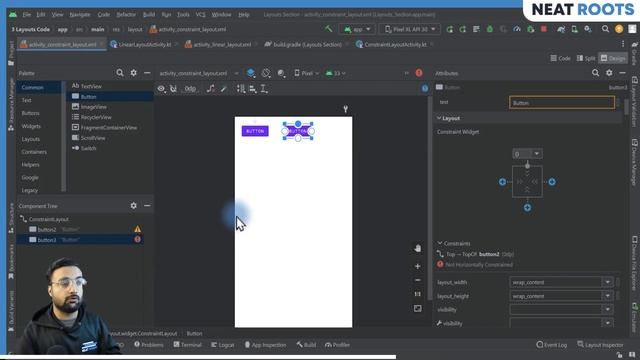
Task: Open the Terminal tool window button
Action: (x=187, y=345)
